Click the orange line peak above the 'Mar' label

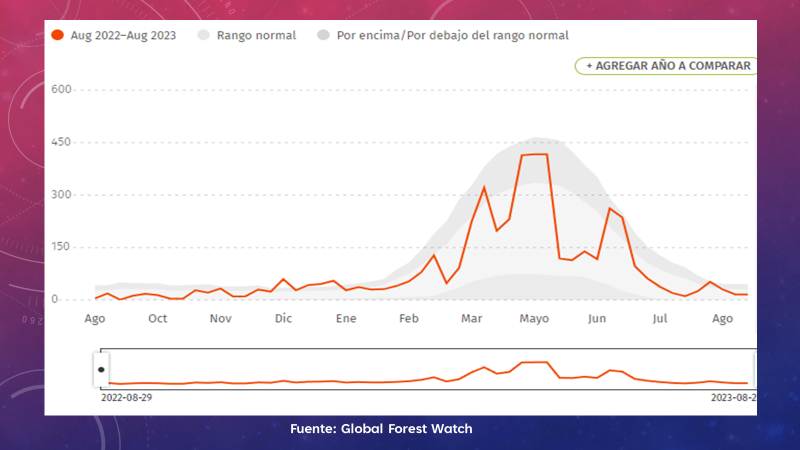pyautogui.click(x=484, y=188)
